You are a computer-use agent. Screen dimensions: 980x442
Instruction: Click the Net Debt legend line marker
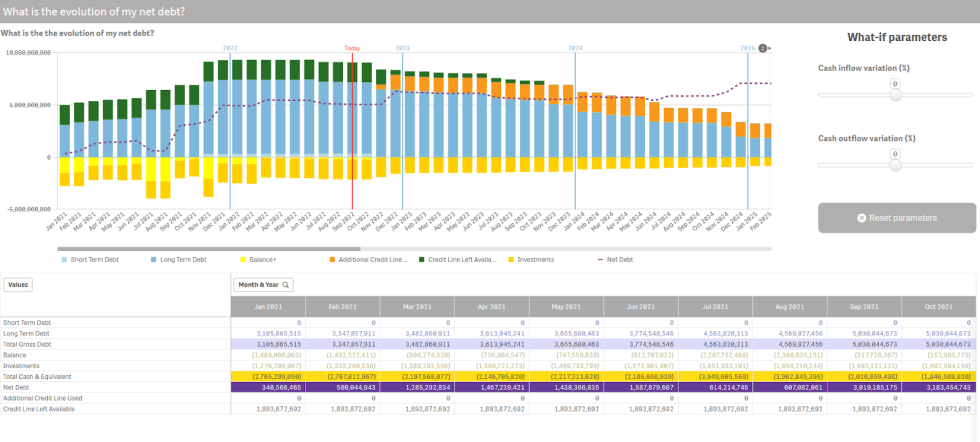[x=601, y=259]
